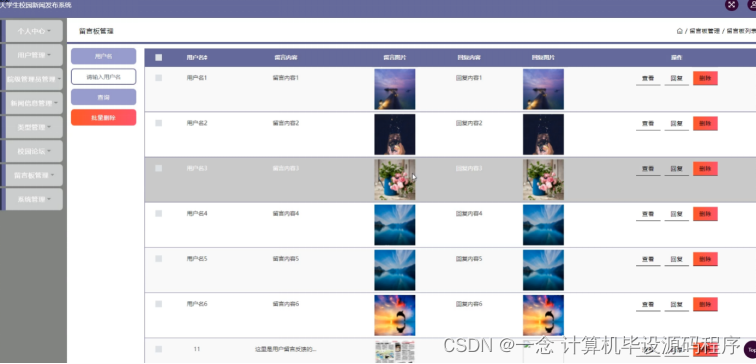Screen dimensions: 756x364
Task: Check the box for row 用户名5
Action: 159,259
